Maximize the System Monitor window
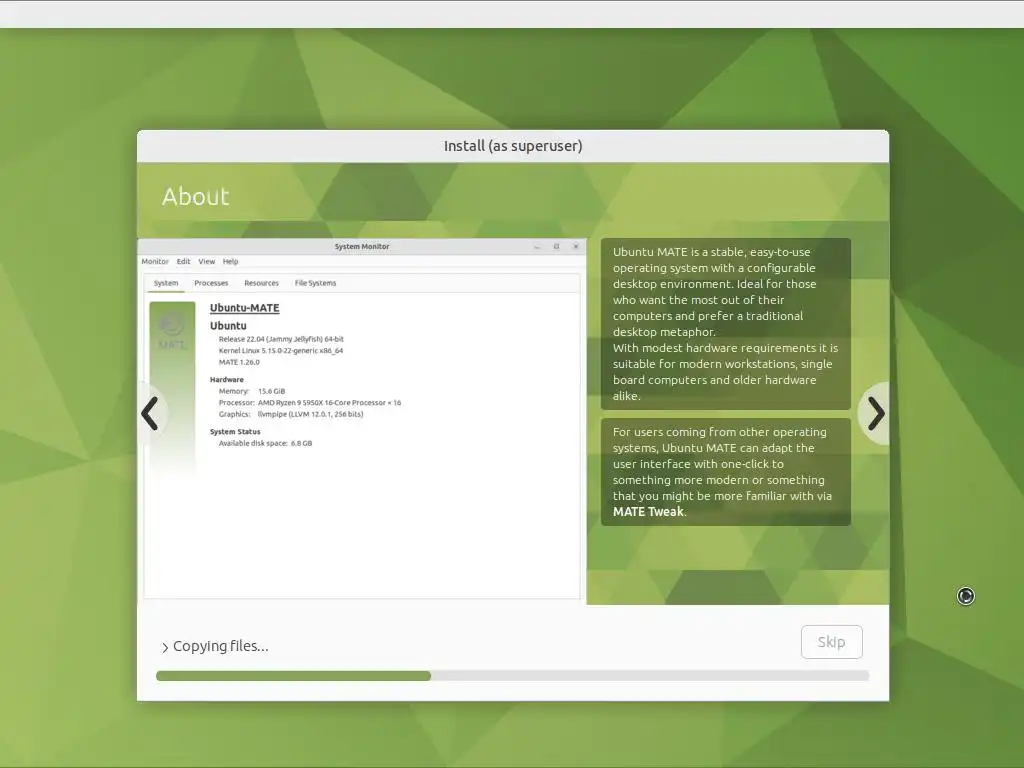This screenshot has width=1024, height=768. point(556,246)
